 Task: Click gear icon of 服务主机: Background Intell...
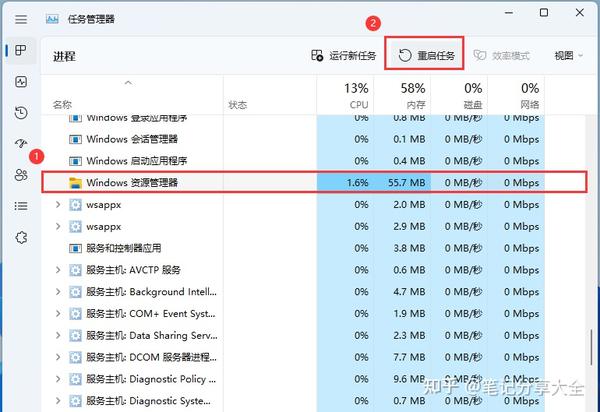click(x=75, y=292)
